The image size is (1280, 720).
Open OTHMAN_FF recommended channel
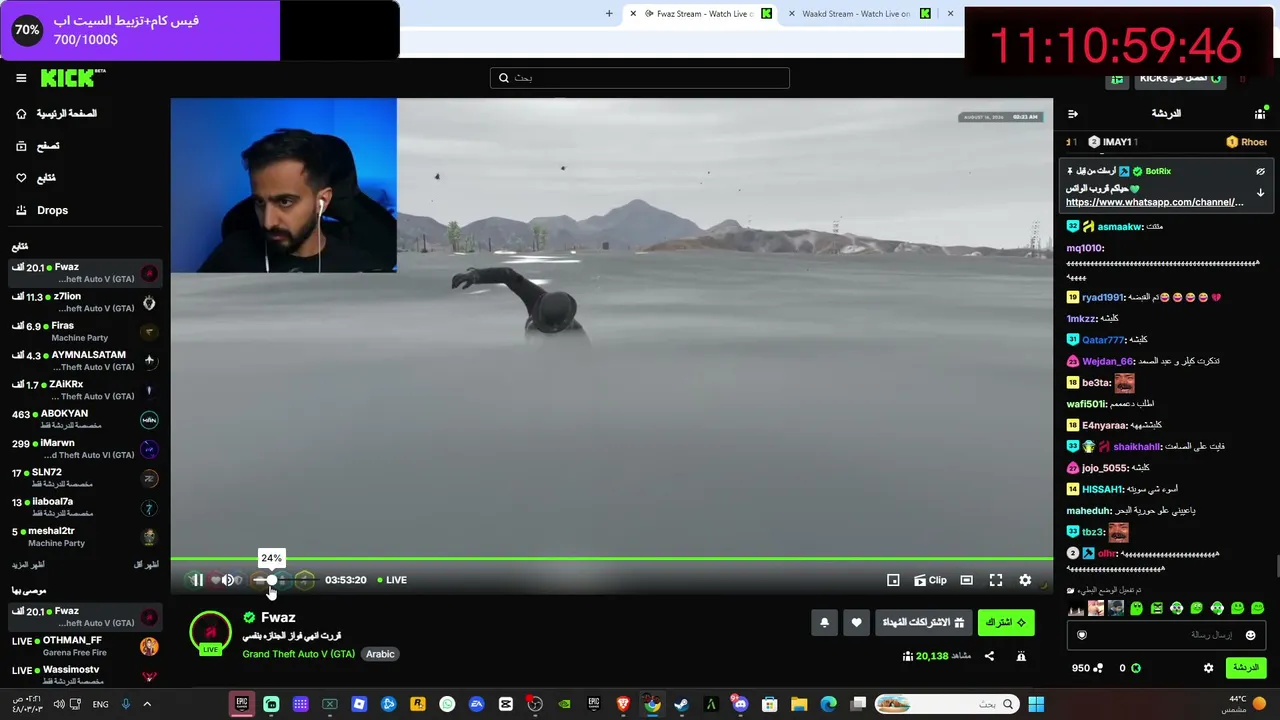85,646
